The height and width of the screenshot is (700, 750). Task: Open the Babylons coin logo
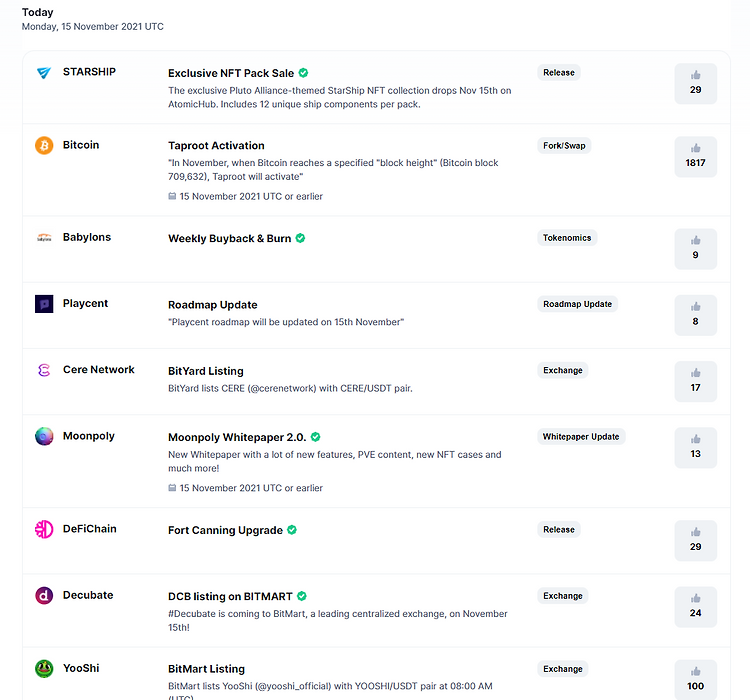click(44, 237)
